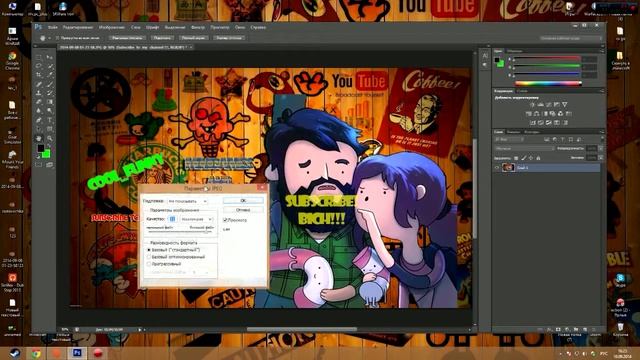The width and height of the screenshot is (640, 360).
Task: Open layer filter kind dropdown
Action: tap(509, 140)
